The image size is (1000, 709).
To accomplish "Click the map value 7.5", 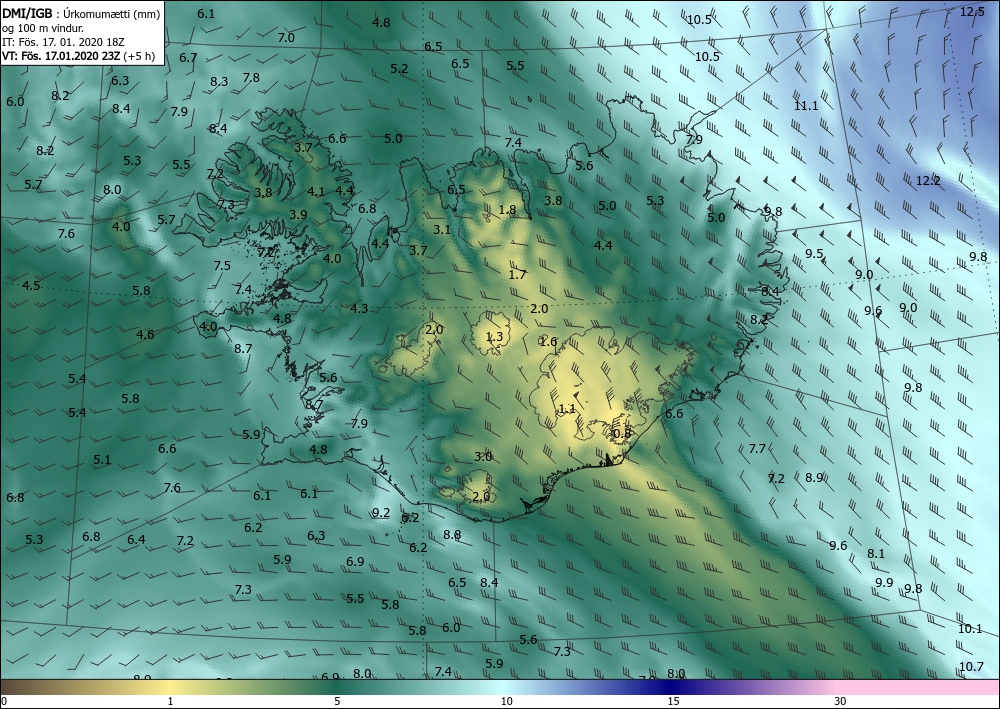I will pos(222,266).
